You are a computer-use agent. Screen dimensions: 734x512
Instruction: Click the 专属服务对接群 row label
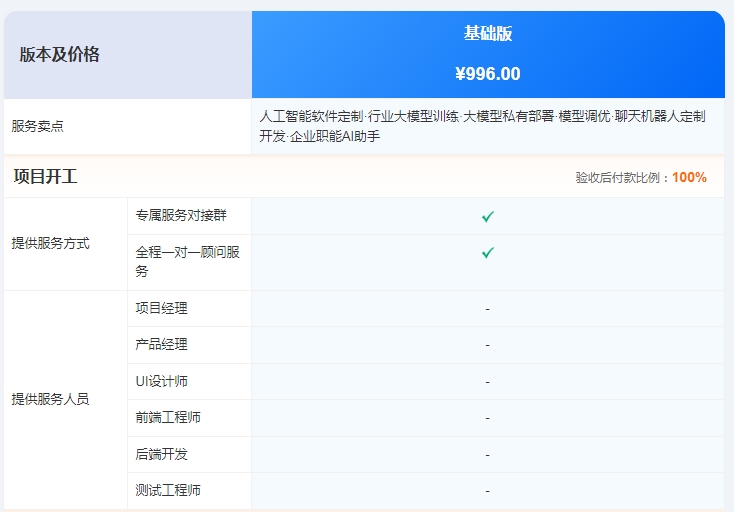(x=181, y=215)
